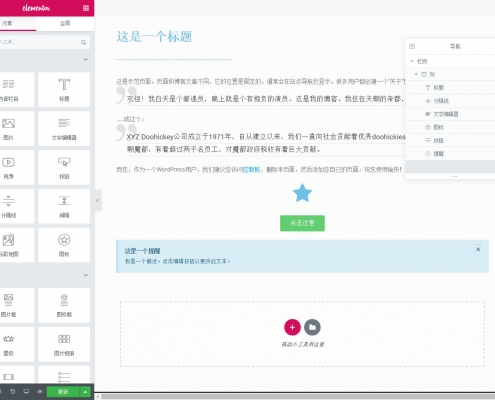This screenshot has height=400, width=495.
Task: Collapse the Elementor side panel
Action: (x=97, y=200)
